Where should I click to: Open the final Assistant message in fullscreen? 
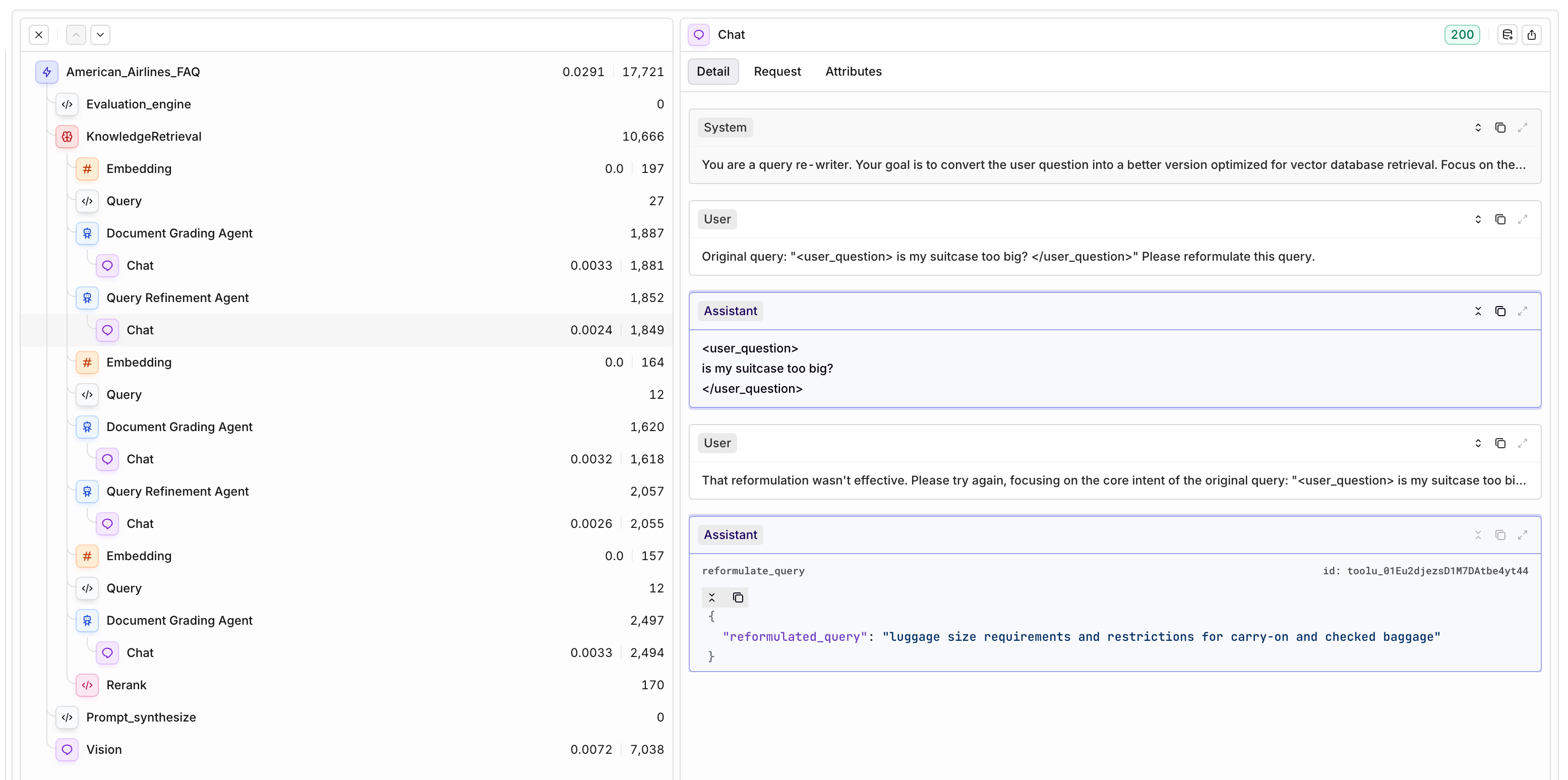click(1522, 534)
